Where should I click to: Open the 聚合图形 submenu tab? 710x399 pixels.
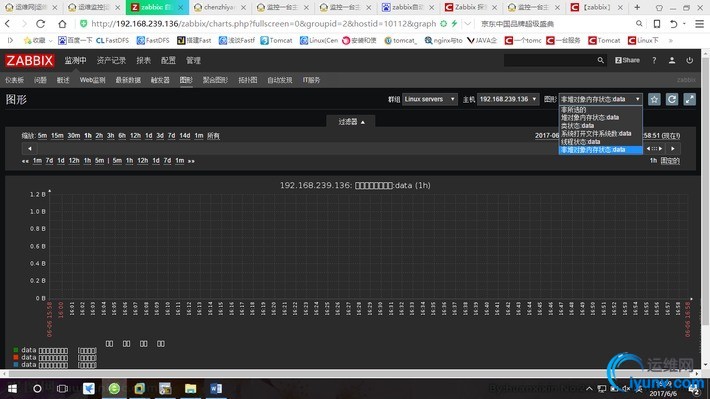pos(215,80)
